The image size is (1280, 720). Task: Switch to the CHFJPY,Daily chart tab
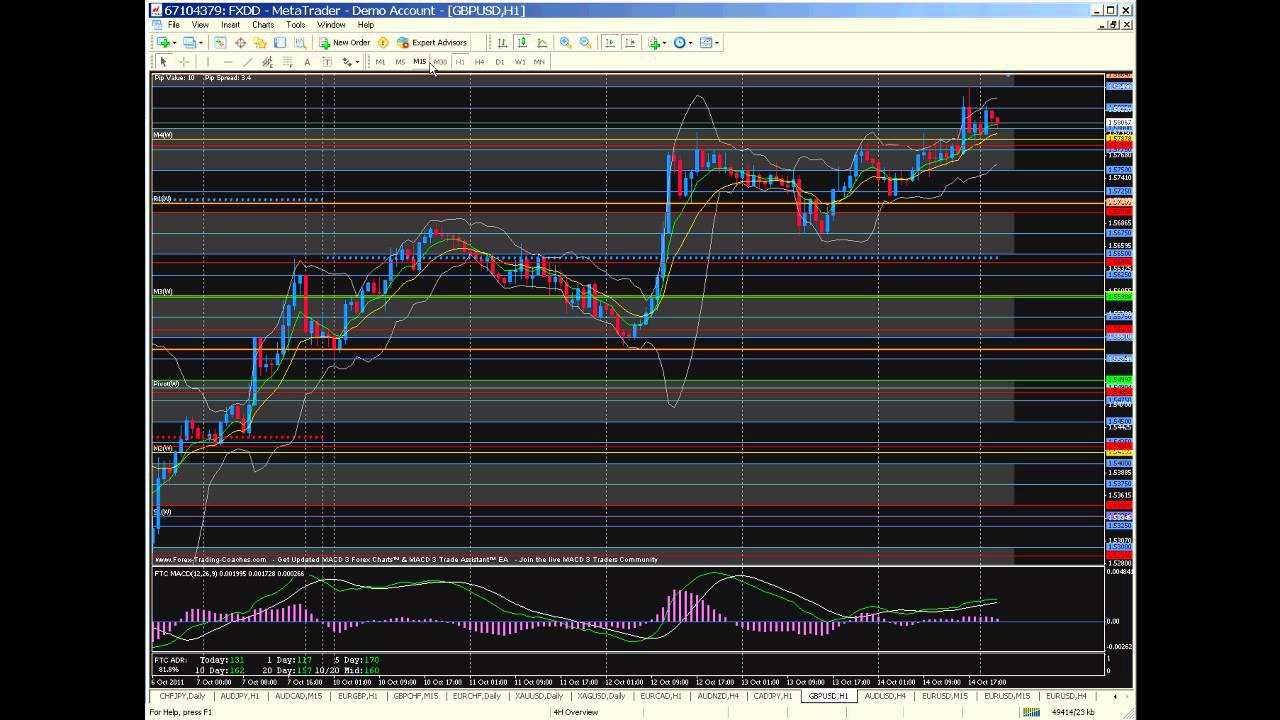pyautogui.click(x=182, y=696)
